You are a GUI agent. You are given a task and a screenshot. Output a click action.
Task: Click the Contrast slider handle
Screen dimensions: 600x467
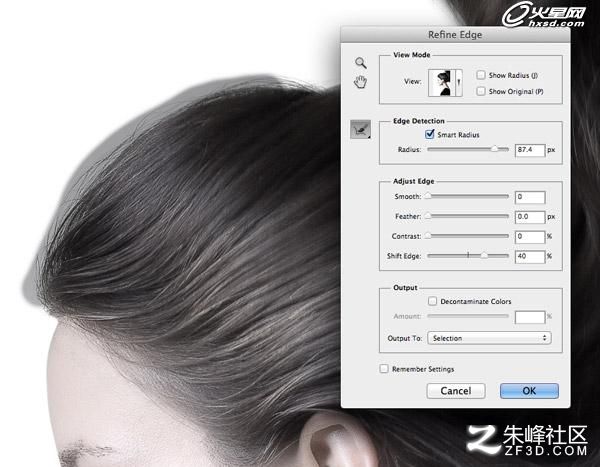tap(428, 236)
